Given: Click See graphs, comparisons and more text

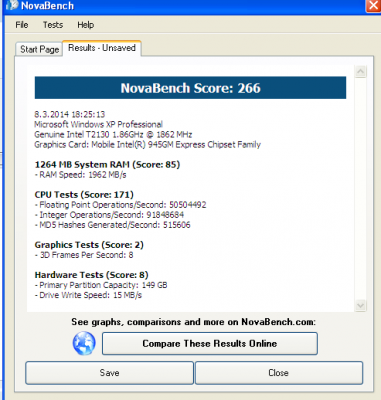Looking at the screenshot, I should [193, 322].
